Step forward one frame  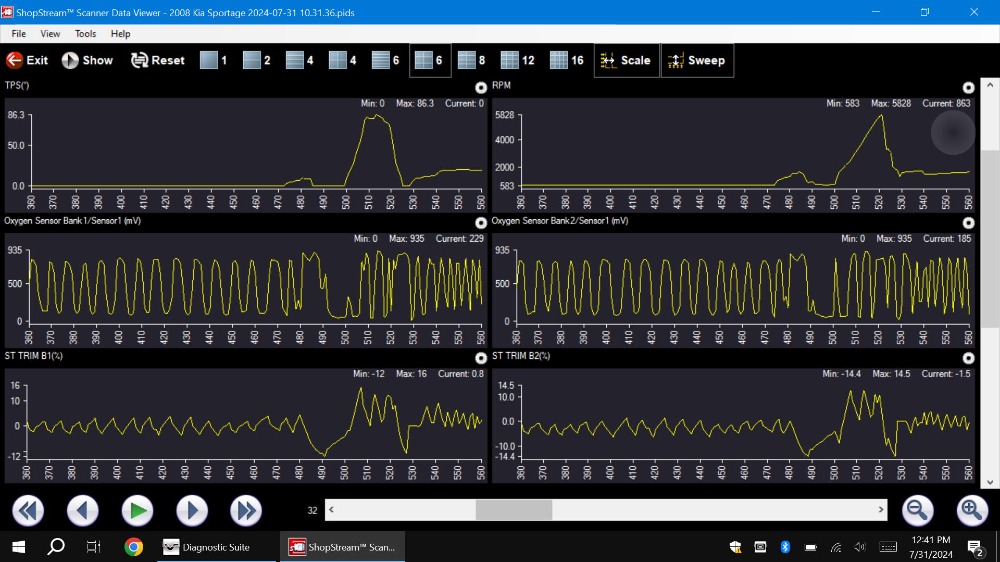coord(192,511)
